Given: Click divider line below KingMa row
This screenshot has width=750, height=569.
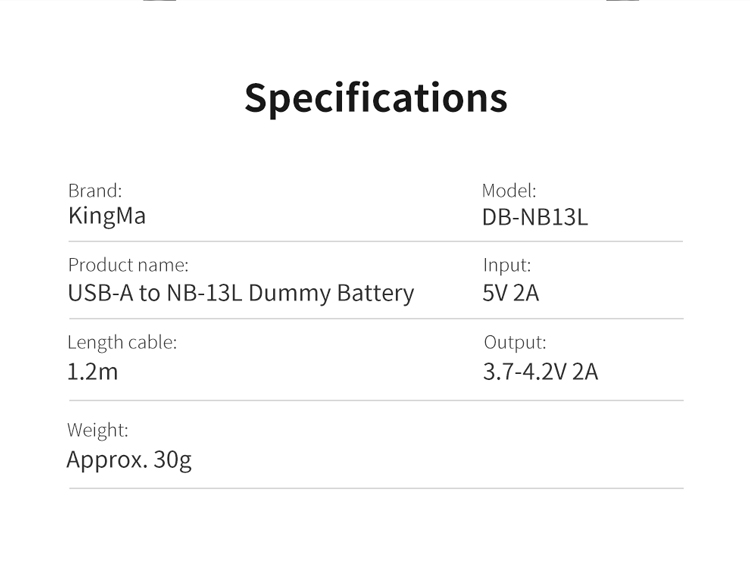Looking at the screenshot, I should click(x=376, y=241).
